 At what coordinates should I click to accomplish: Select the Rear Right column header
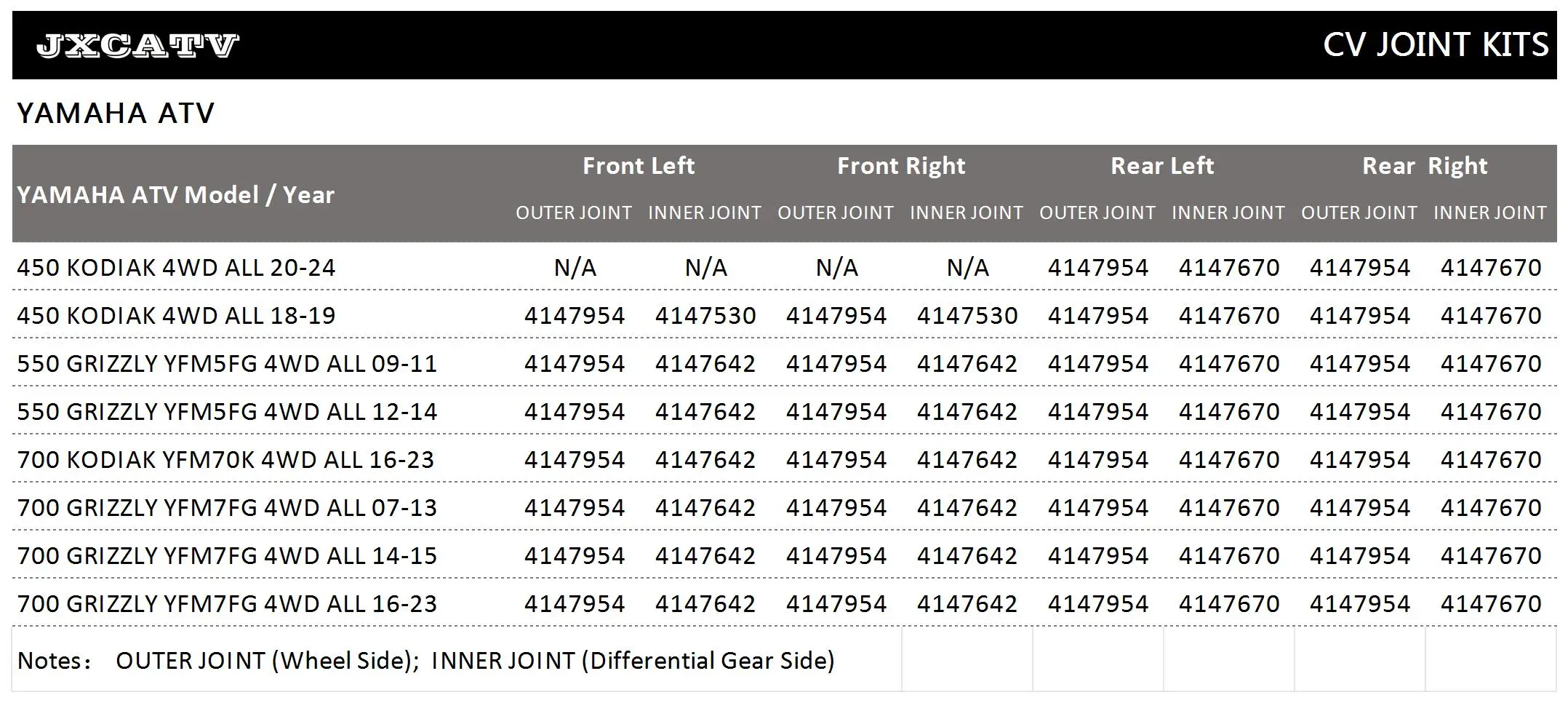tap(1425, 166)
